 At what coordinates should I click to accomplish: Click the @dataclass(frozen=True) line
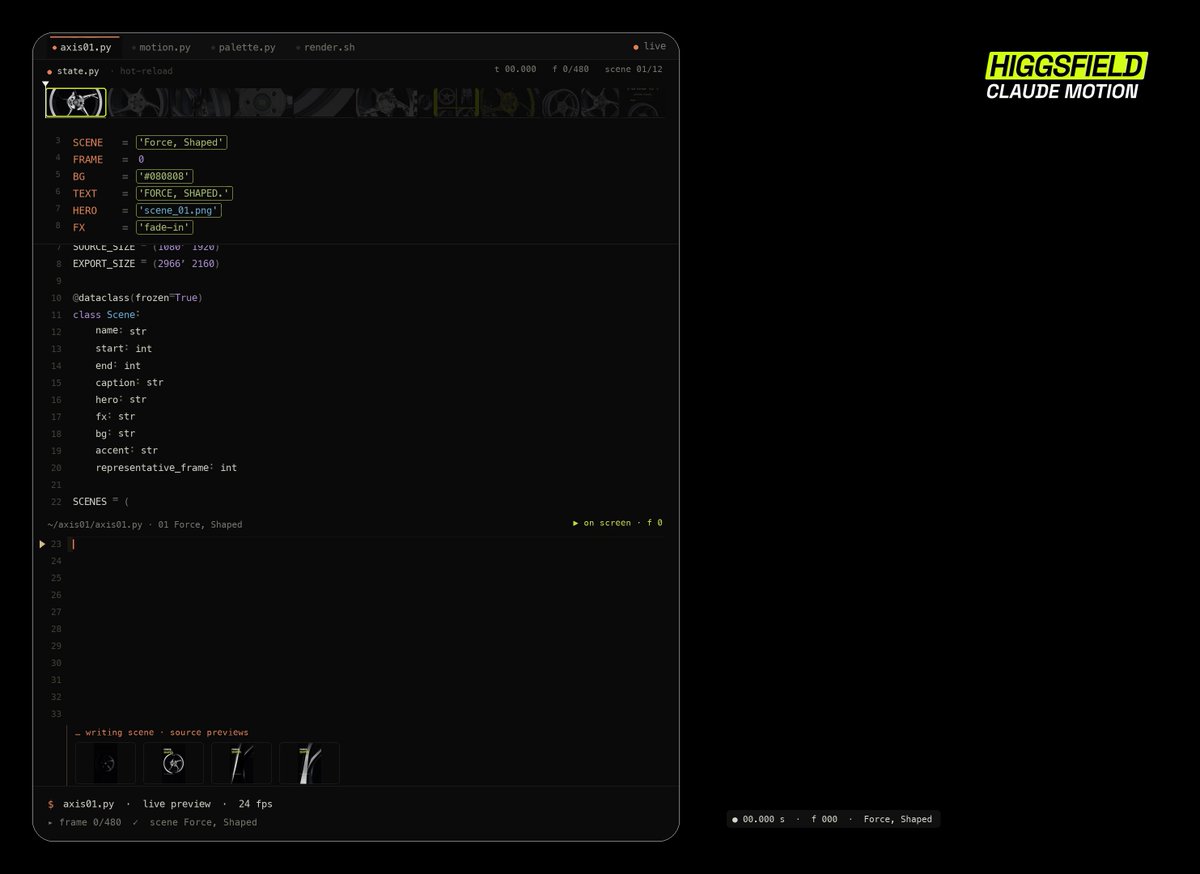pyautogui.click(x=137, y=298)
